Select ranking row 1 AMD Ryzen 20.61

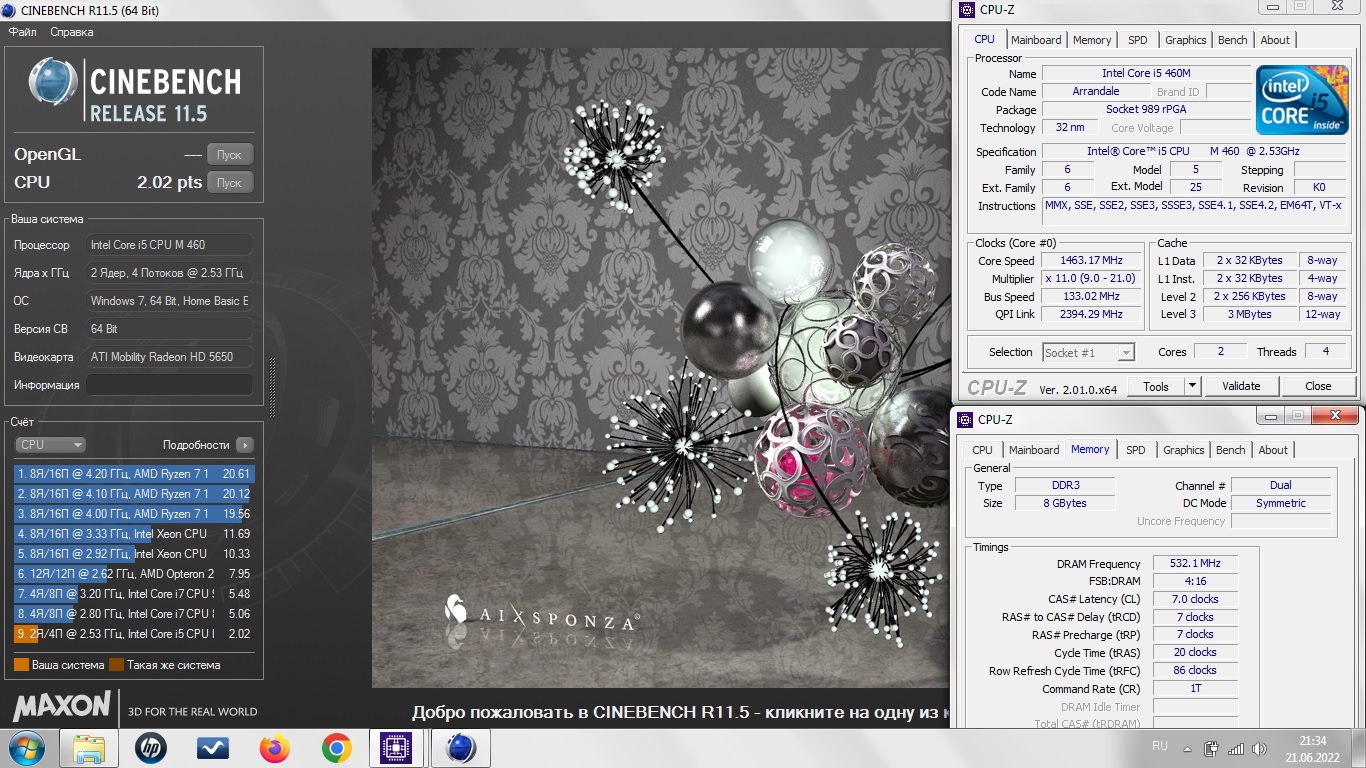[x=134, y=474]
